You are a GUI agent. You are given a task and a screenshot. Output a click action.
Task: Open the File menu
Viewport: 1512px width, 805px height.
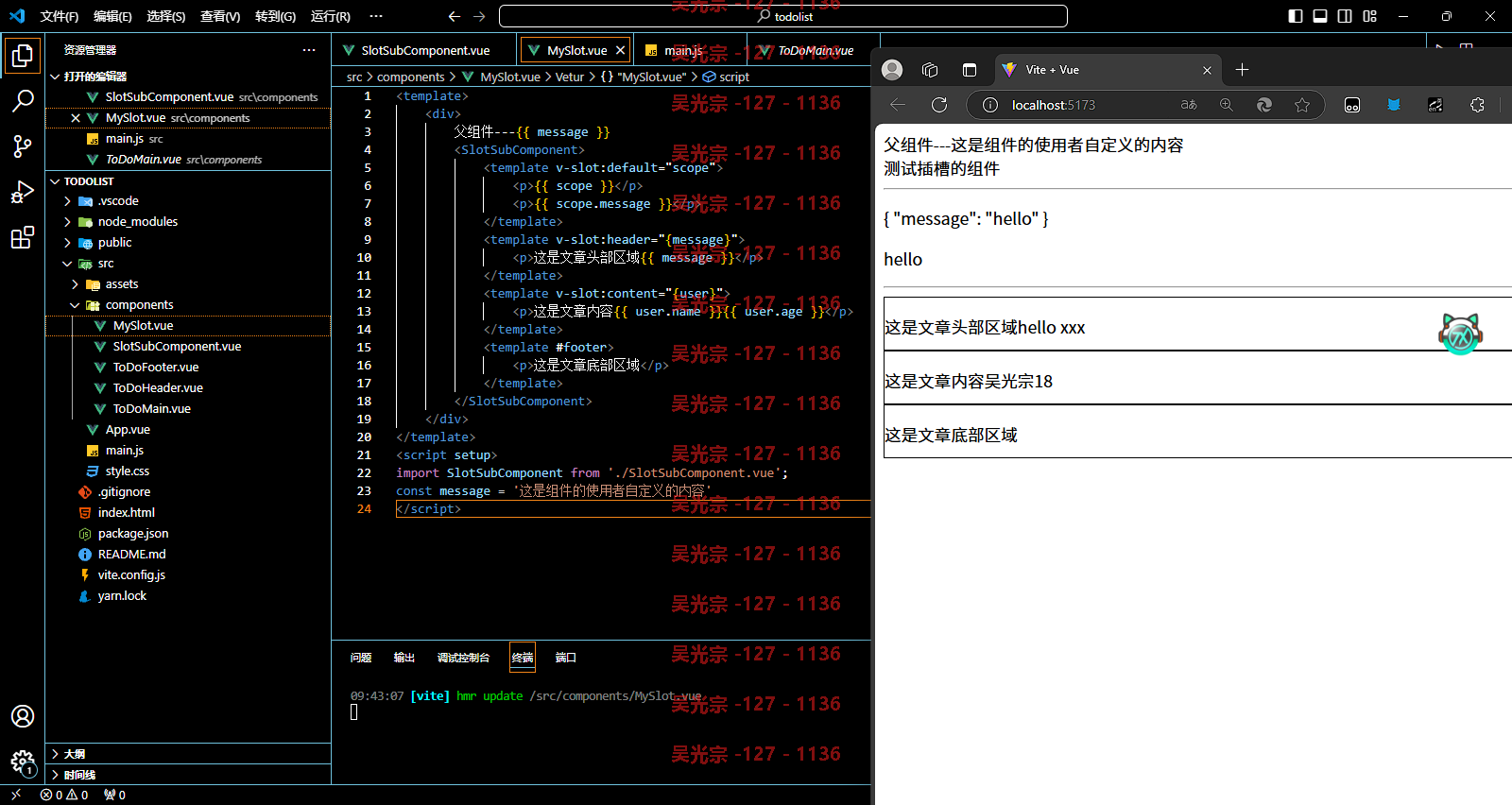click(x=60, y=16)
